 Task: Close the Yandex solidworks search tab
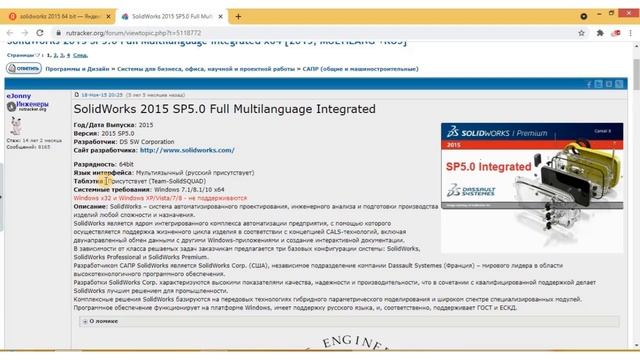[x=108, y=17]
